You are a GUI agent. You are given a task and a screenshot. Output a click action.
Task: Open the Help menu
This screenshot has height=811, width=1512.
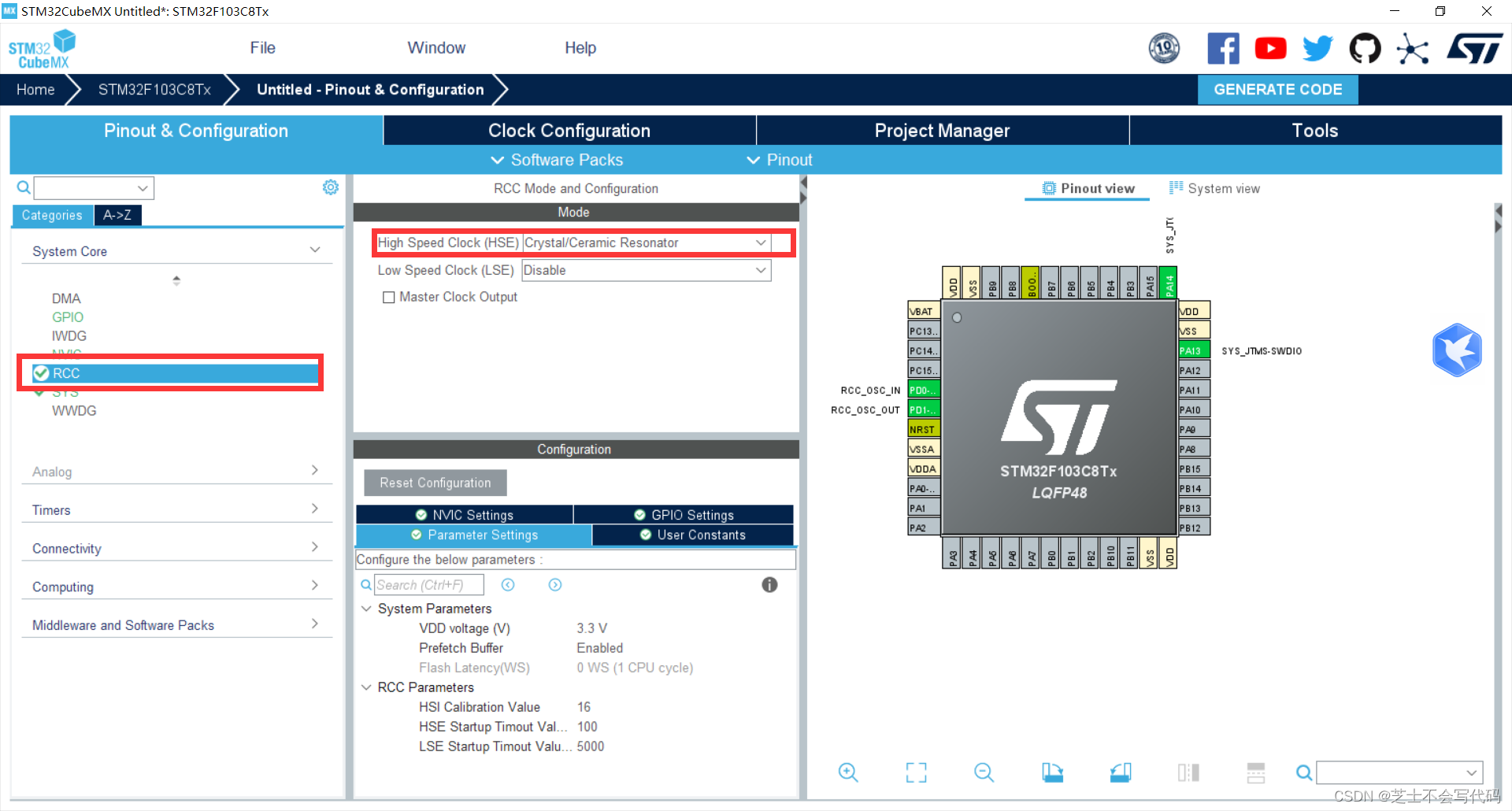580,48
